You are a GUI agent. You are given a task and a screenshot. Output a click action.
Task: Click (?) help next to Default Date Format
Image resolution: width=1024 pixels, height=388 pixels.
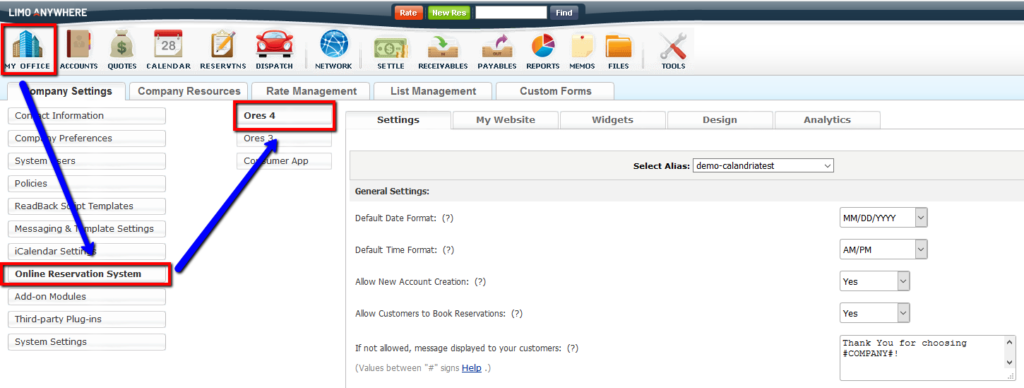tap(447, 218)
